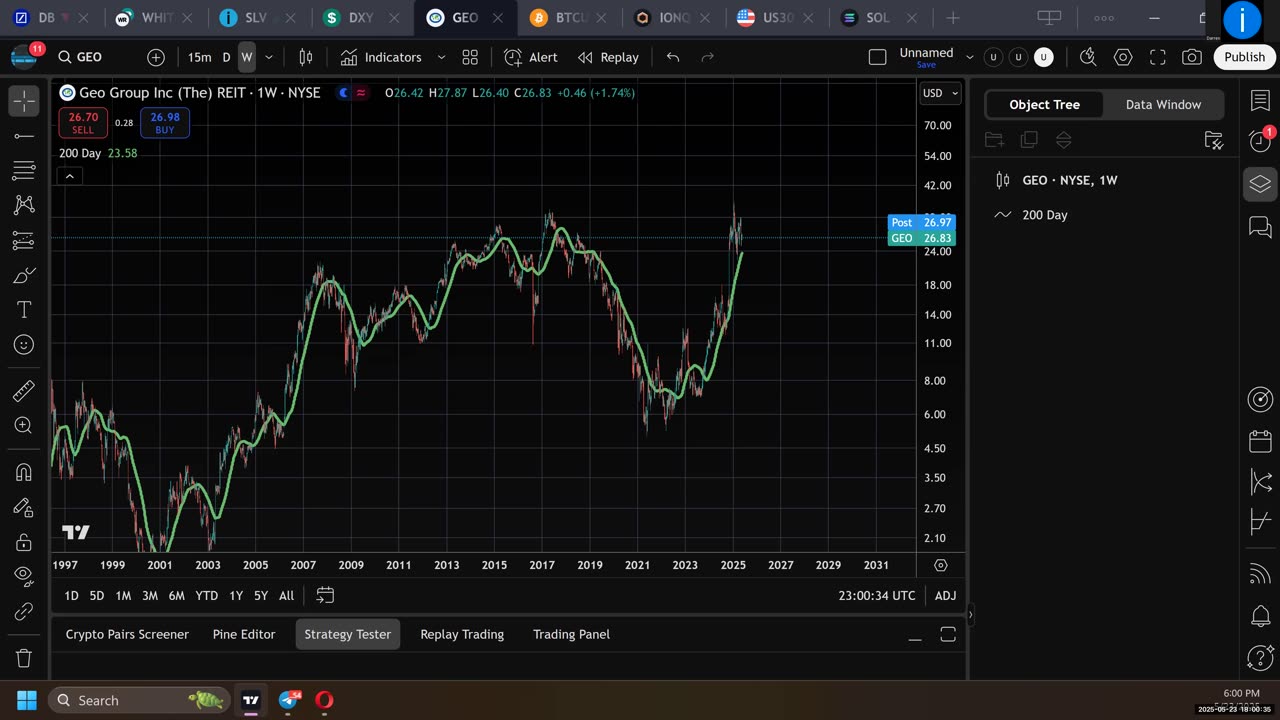This screenshot has height=720, width=1280.
Task: Collapse the indicator legend chevron
Action: tap(69, 176)
